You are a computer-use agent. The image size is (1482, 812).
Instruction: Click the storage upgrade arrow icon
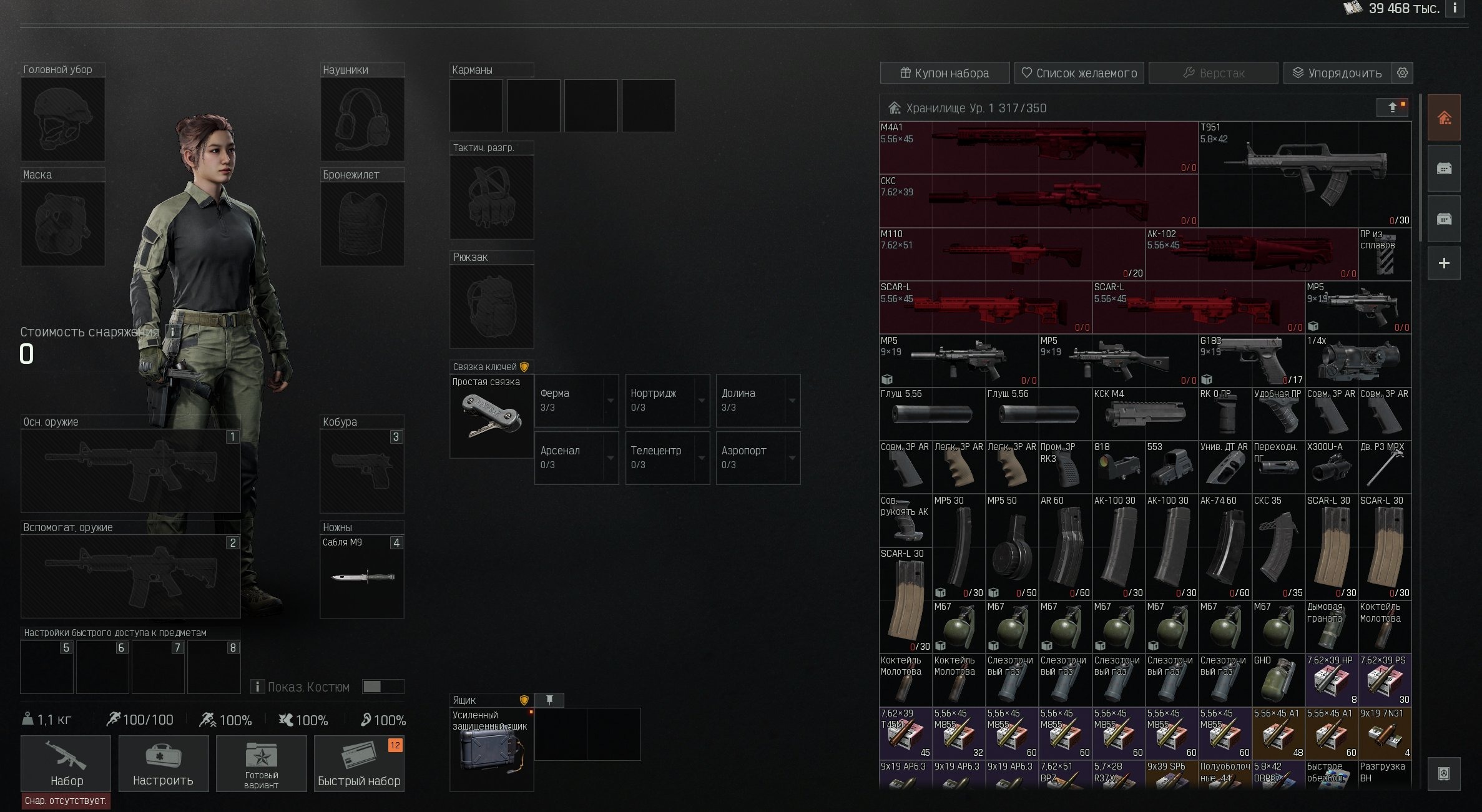1392,107
